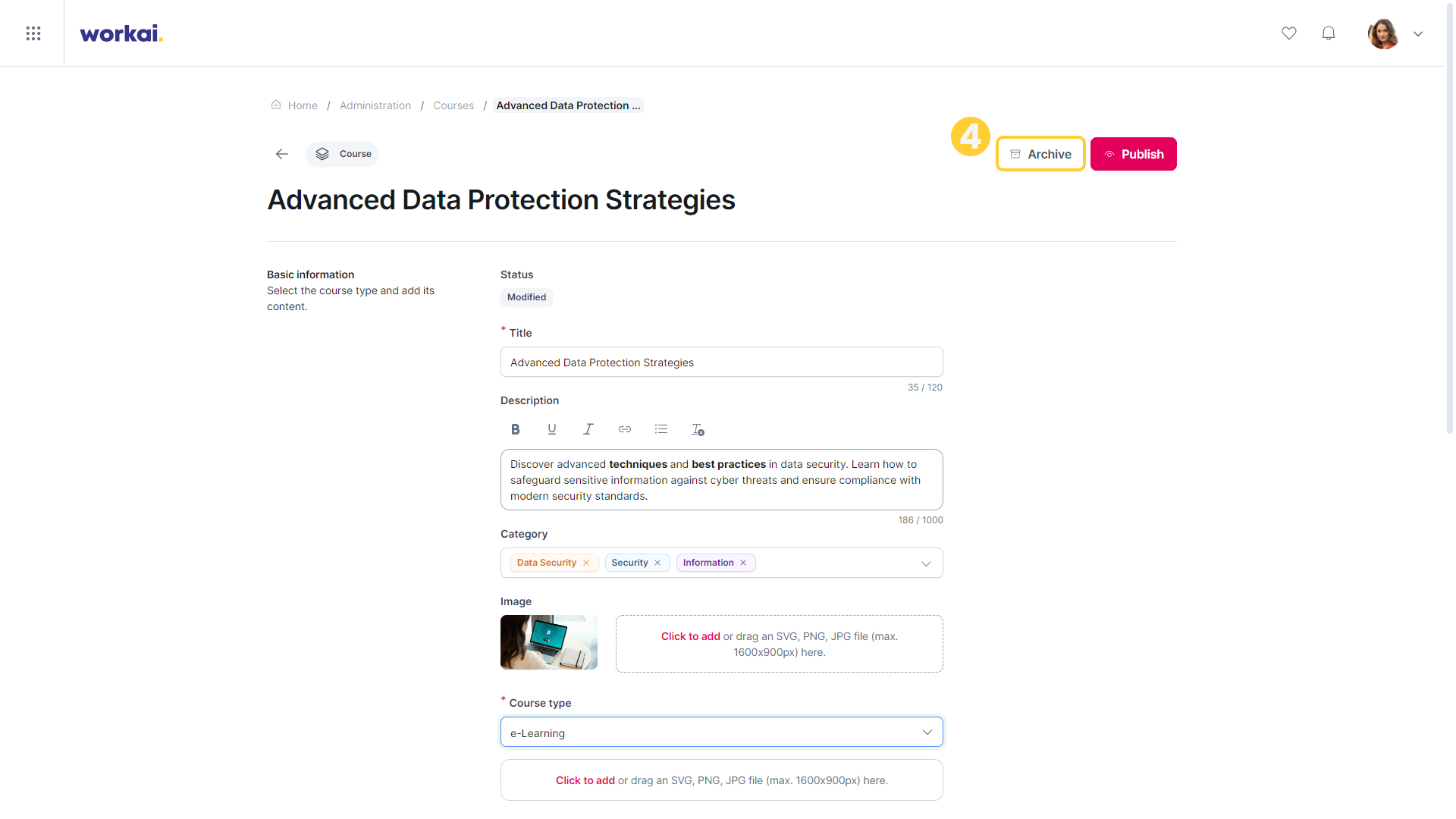Expand the user profile menu chevron
The height and width of the screenshot is (819, 1456).
[x=1418, y=33]
